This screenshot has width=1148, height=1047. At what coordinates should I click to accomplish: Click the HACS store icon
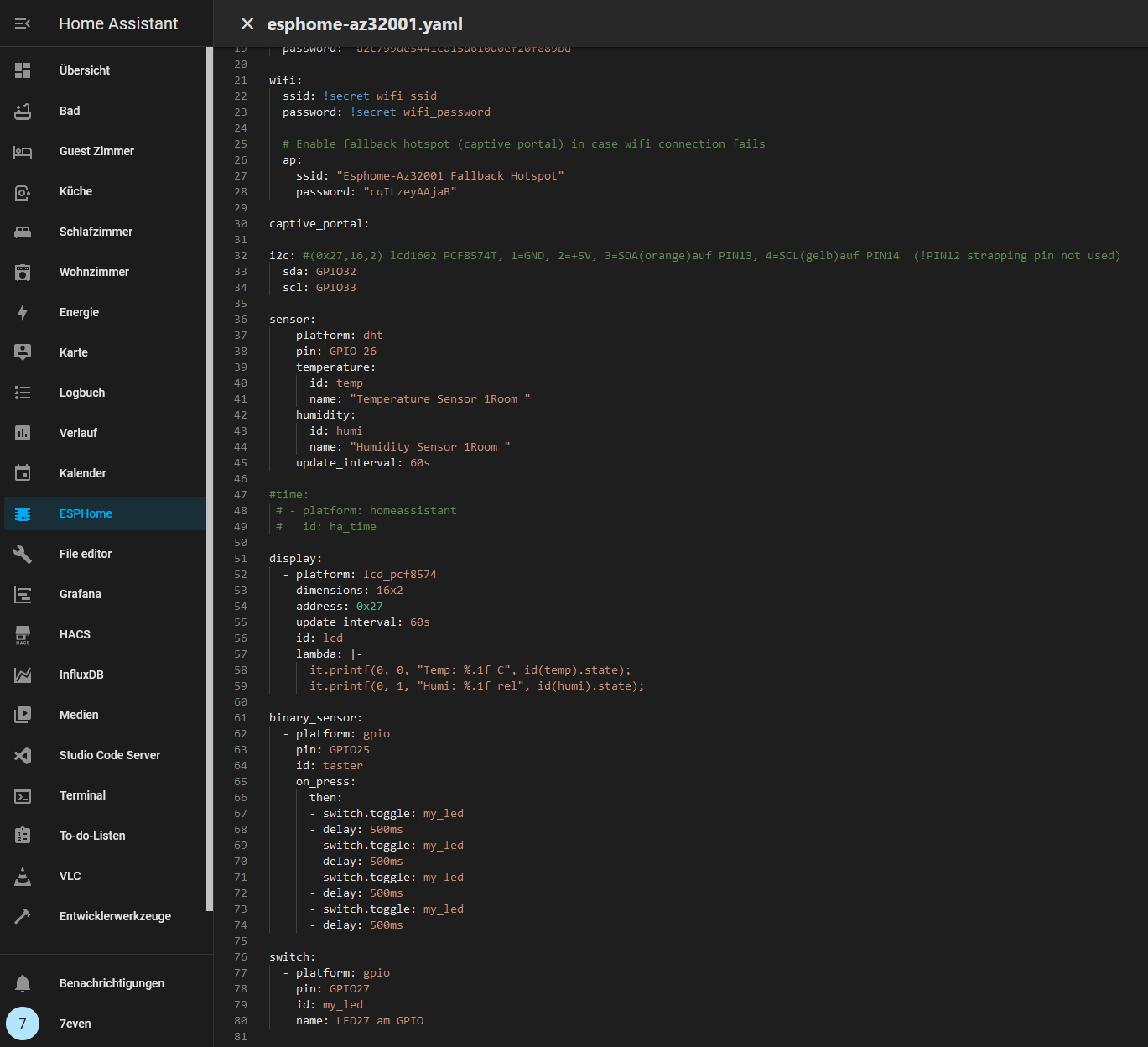[x=23, y=634]
